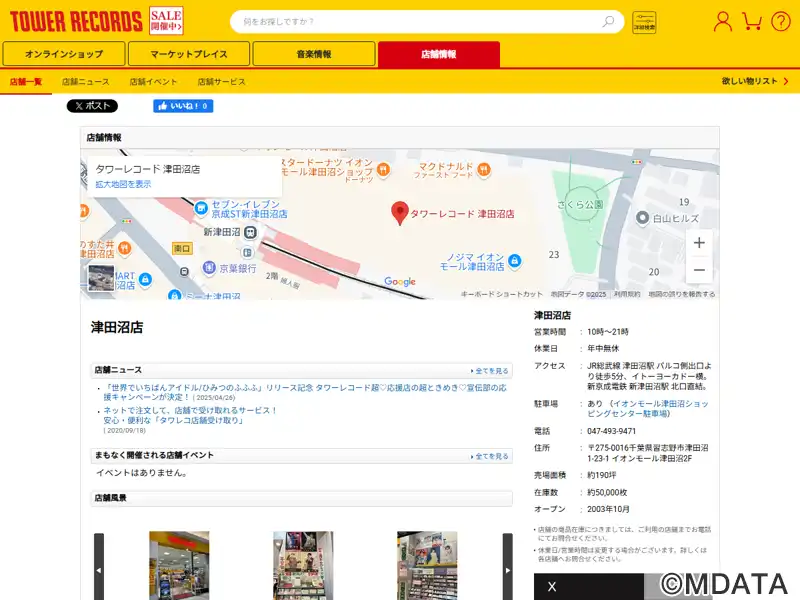
Task: Open the ネットで注文して店舗で受け取れる news link
Action: pos(190,415)
